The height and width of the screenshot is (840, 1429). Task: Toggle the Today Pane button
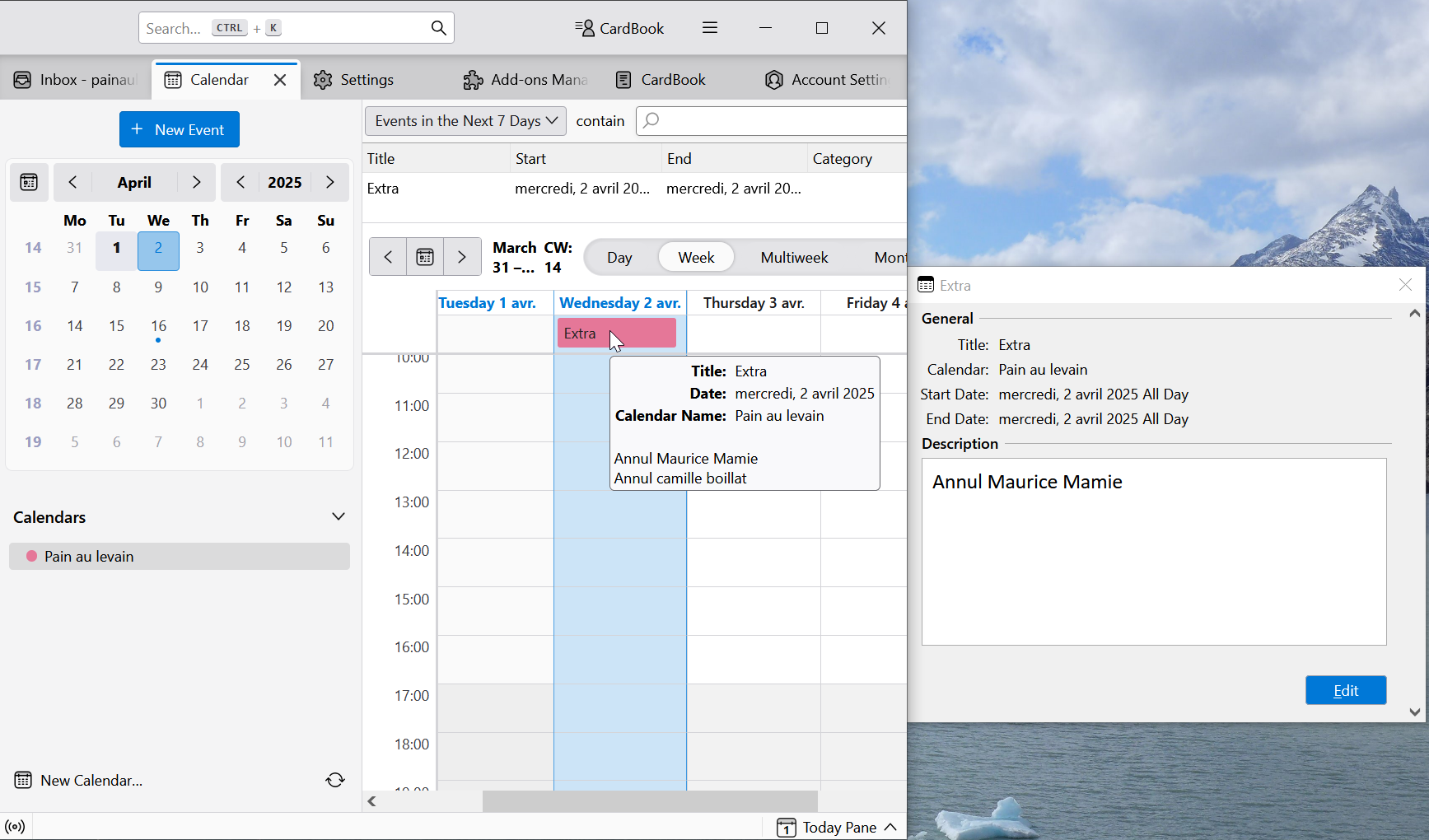(838, 827)
